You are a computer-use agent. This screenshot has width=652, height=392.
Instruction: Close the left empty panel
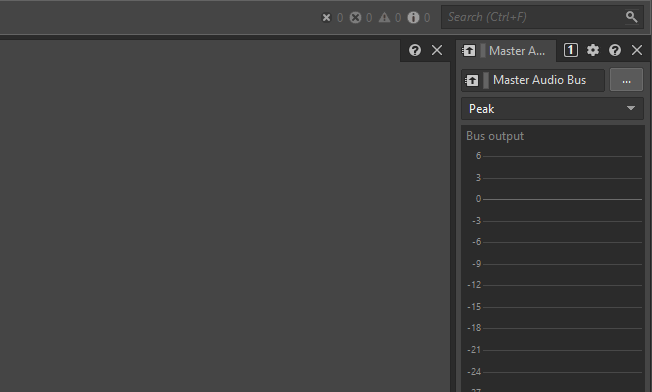point(437,50)
